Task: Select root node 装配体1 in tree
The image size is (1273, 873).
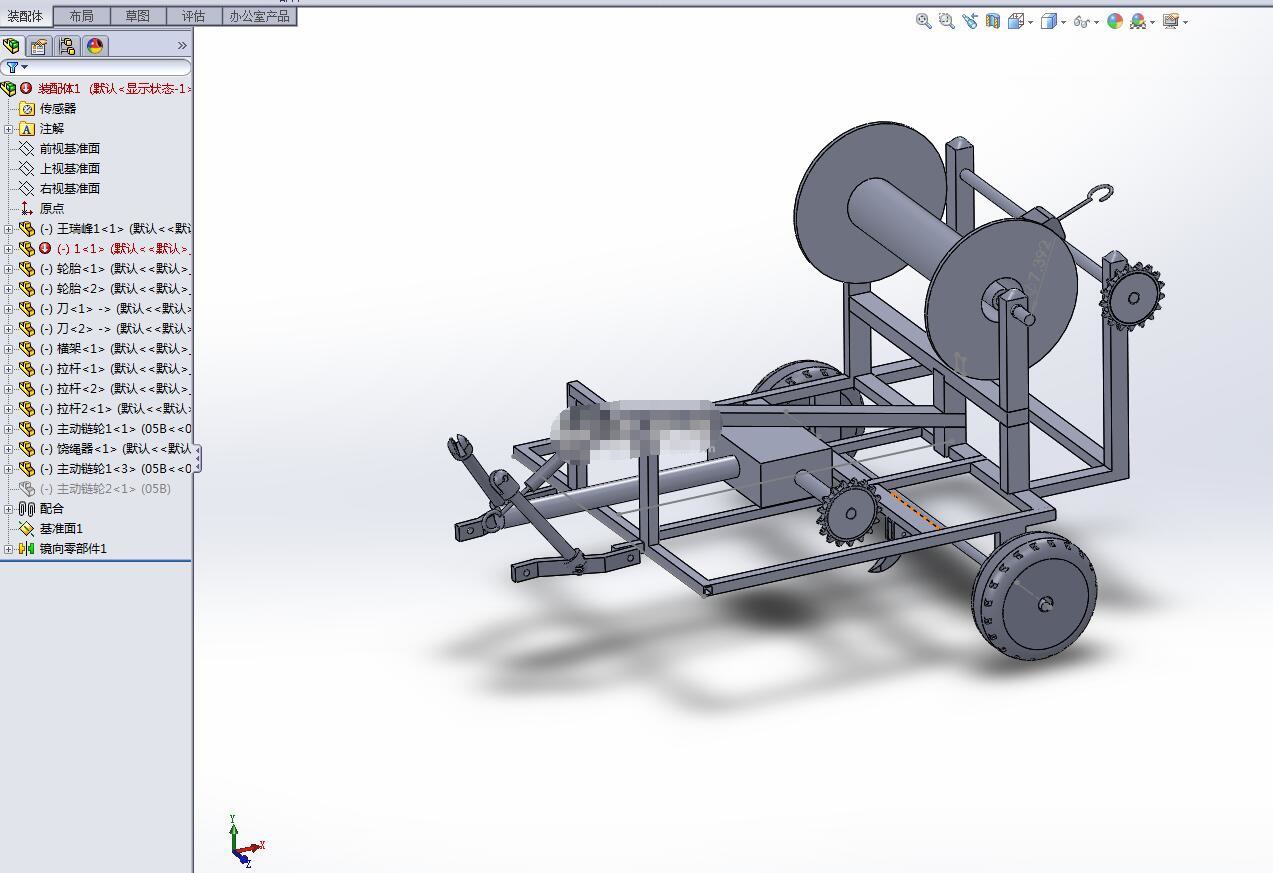Action: click(113, 88)
